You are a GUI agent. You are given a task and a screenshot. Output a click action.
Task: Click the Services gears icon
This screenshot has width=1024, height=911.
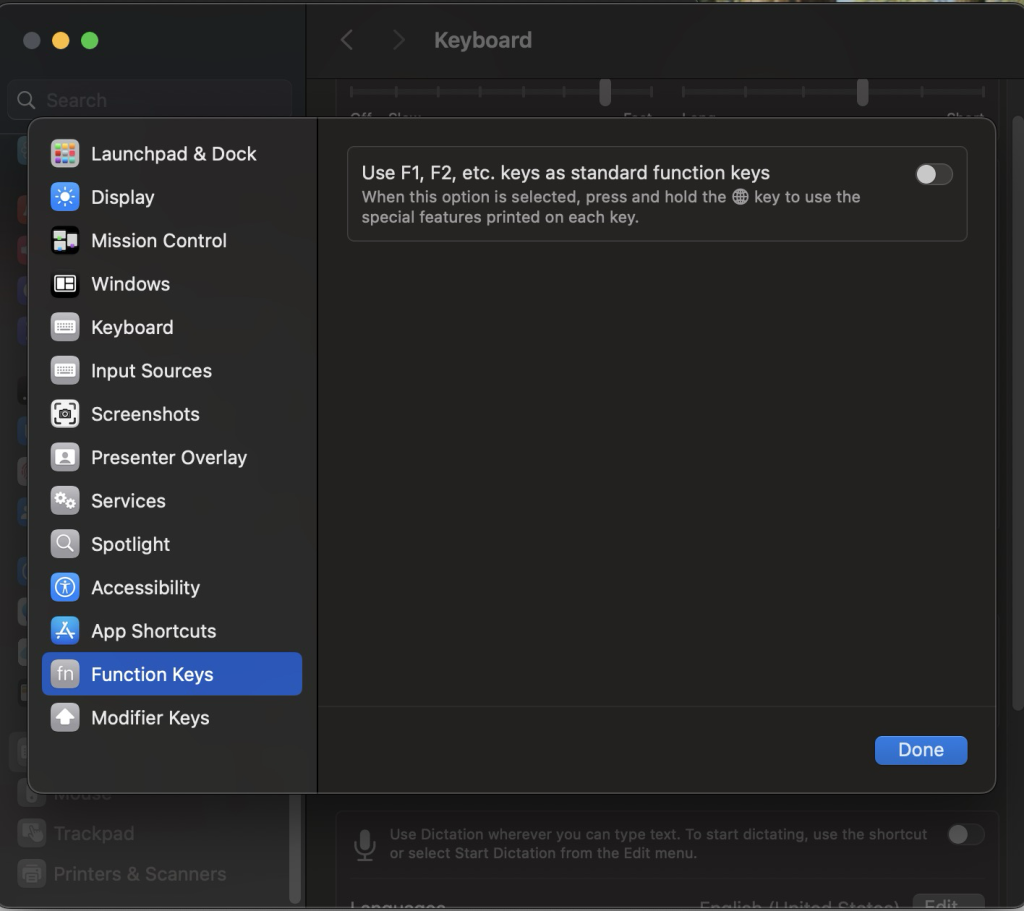coord(65,501)
